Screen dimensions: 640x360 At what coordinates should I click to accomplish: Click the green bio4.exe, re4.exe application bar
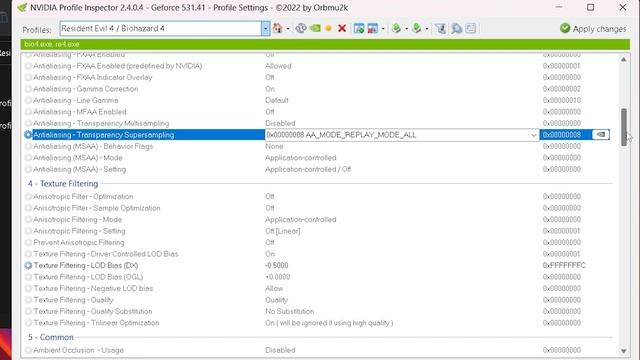tap(325, 44)
